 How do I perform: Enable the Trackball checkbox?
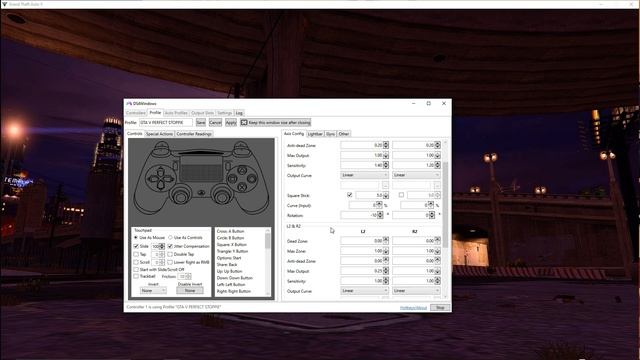[136, 276]
